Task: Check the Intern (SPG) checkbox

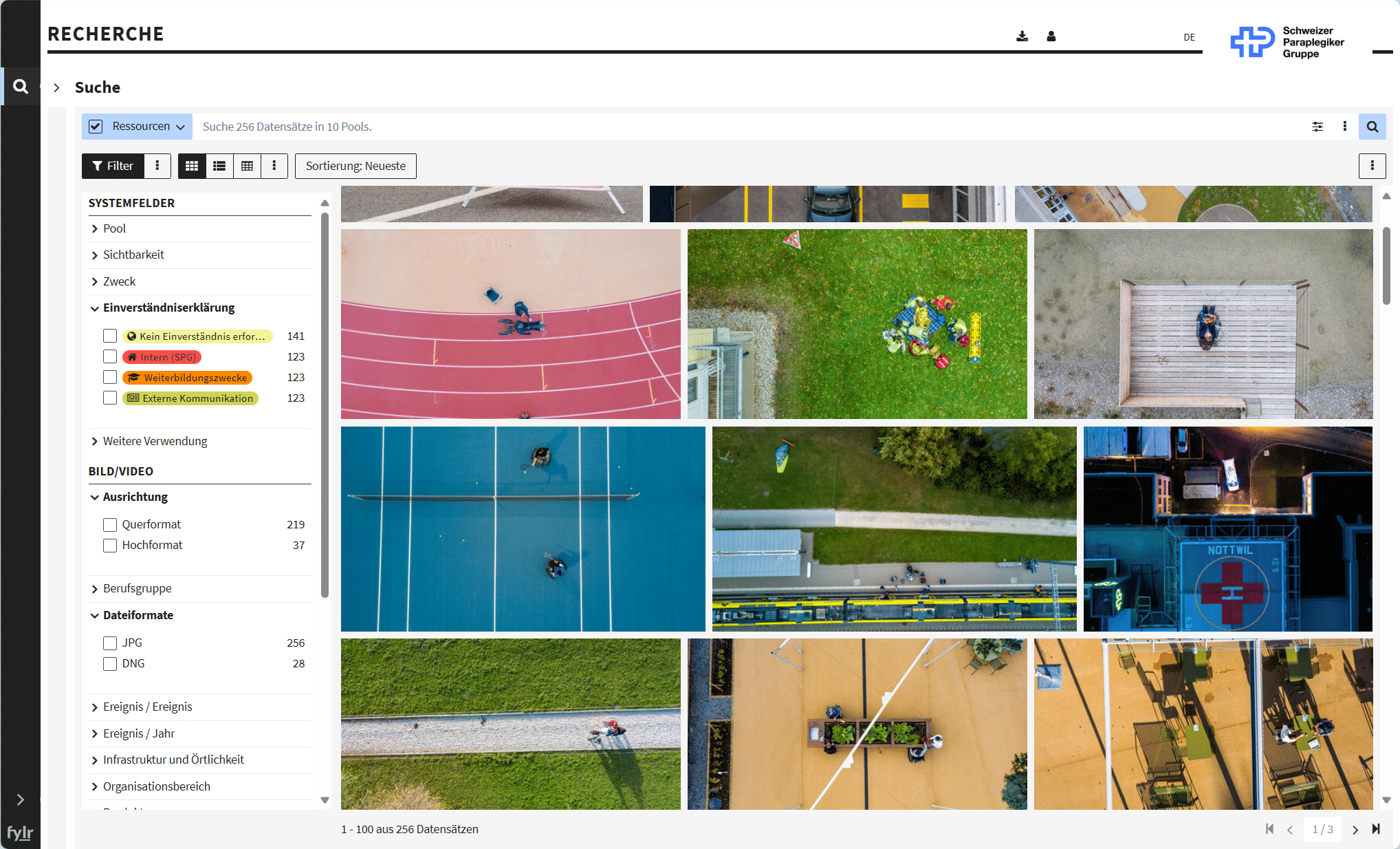Action: (x=110, y=356)
